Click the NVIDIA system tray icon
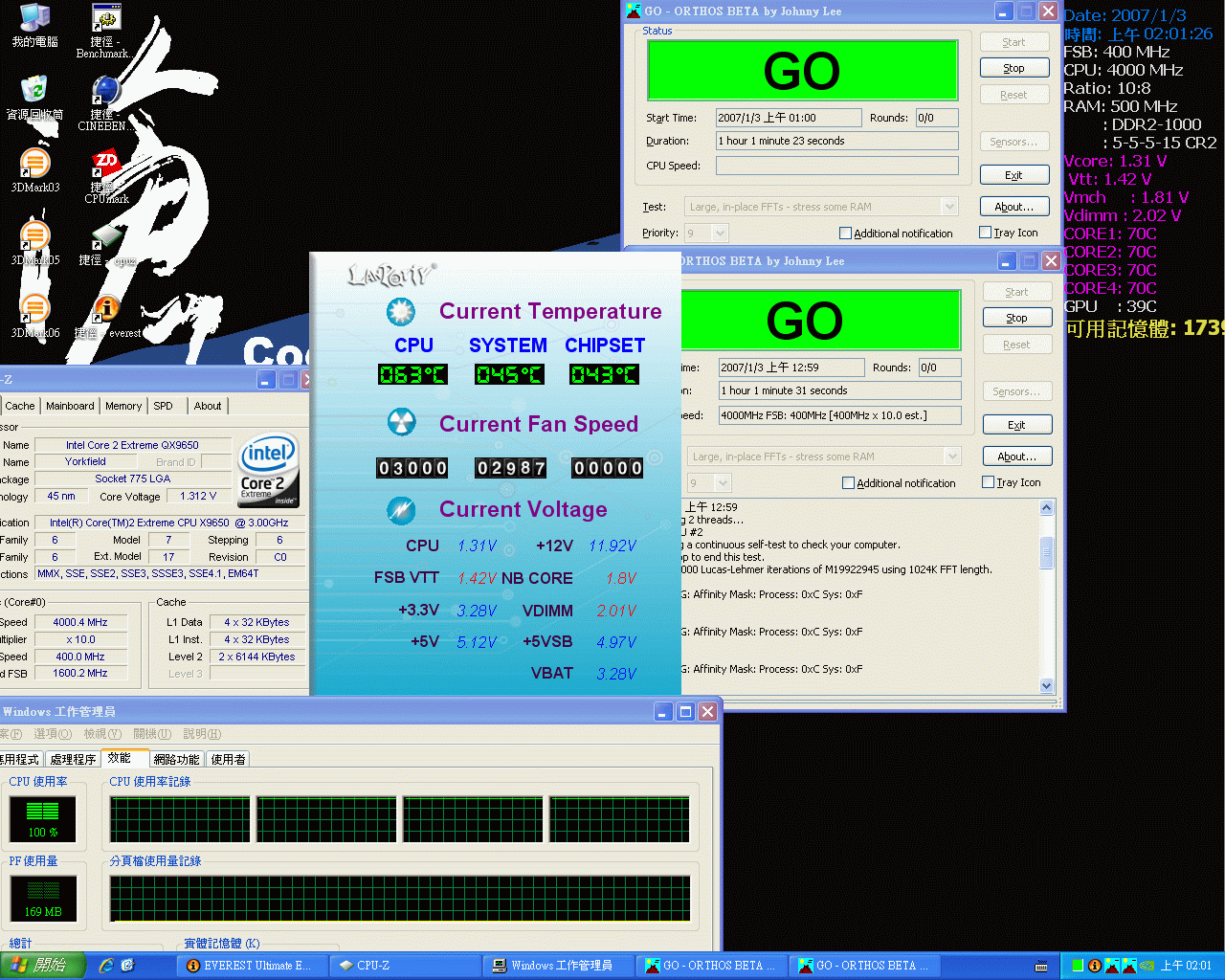Screen dimensions: 1225x980 tap(1146, 966)
